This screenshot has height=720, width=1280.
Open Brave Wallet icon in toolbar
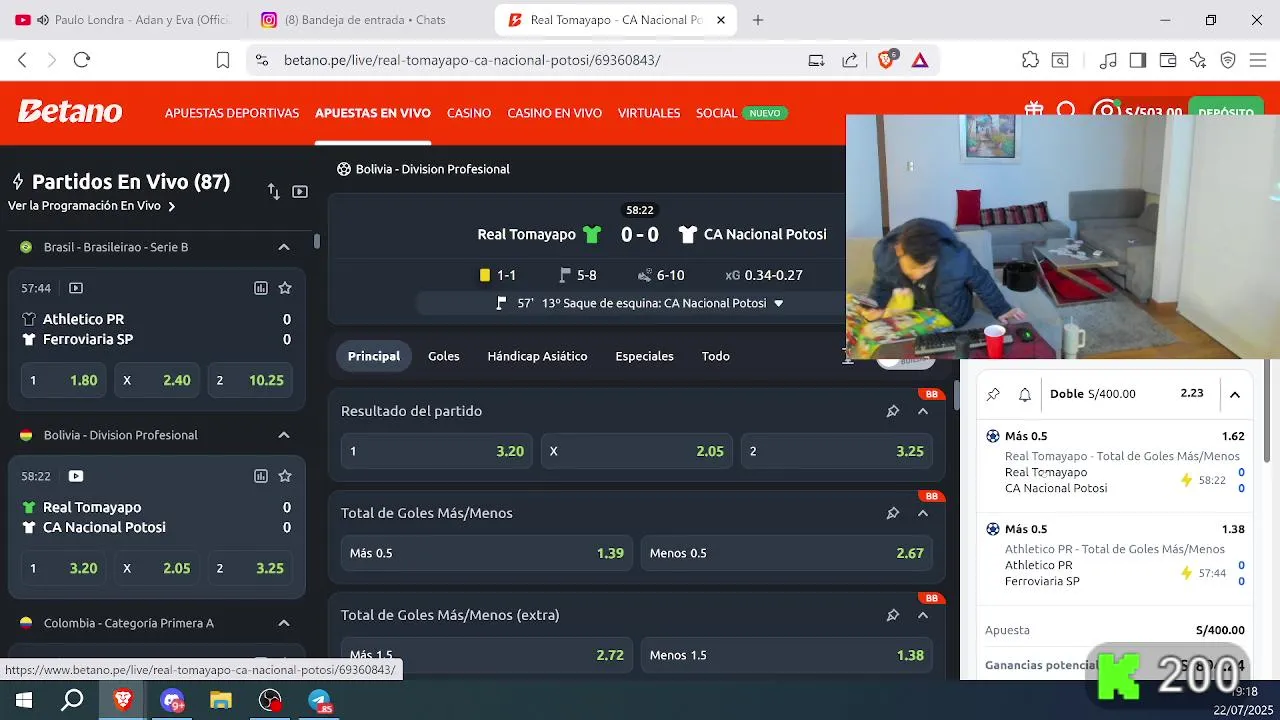click(1167, 60)
